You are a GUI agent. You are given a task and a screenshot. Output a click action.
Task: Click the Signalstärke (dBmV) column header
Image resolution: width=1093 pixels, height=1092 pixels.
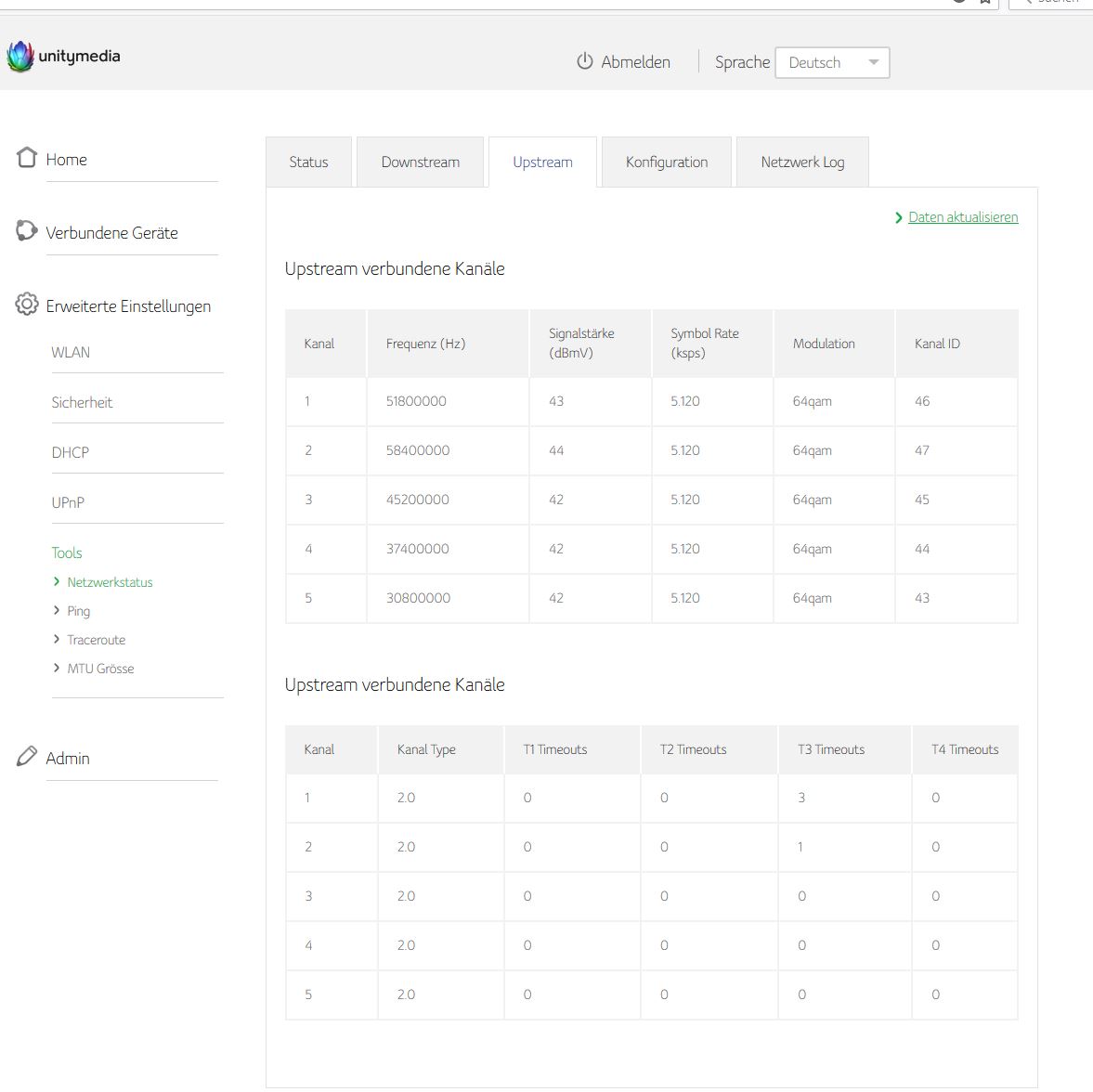581,343
